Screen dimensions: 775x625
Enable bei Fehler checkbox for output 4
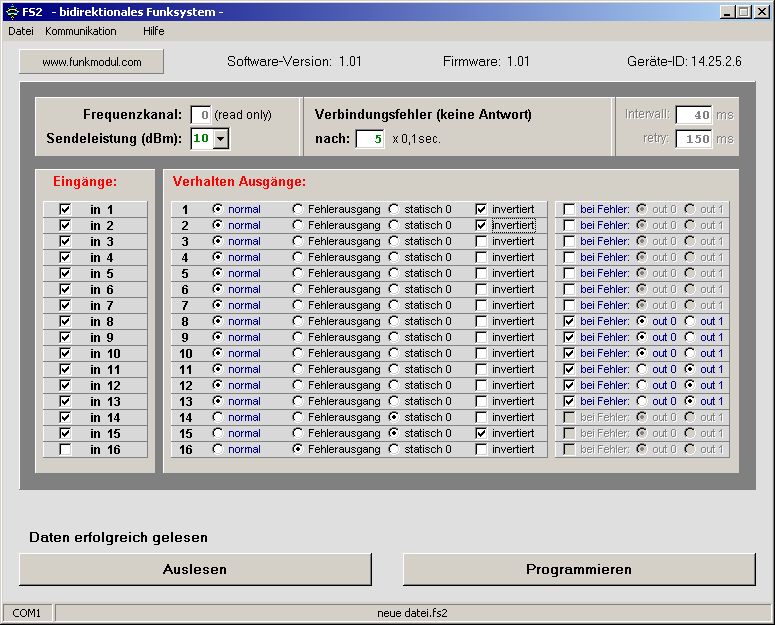pos(569,257)
